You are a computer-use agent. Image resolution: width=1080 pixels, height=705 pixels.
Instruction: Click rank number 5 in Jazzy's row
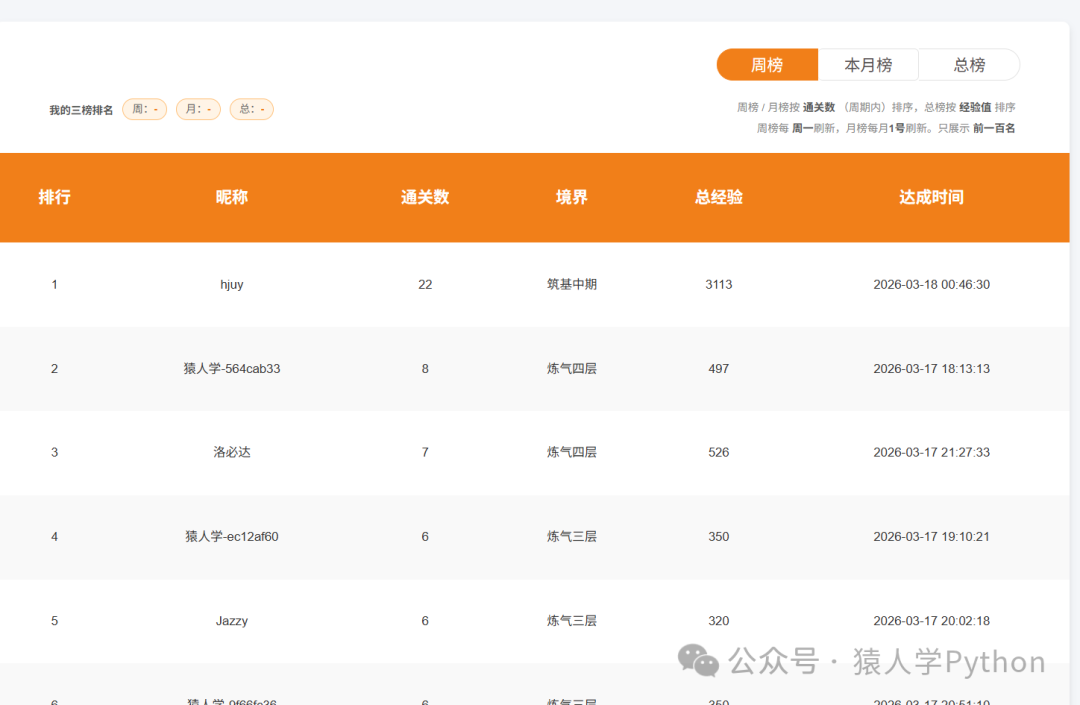pyautogui.click(x=54, y=620)
